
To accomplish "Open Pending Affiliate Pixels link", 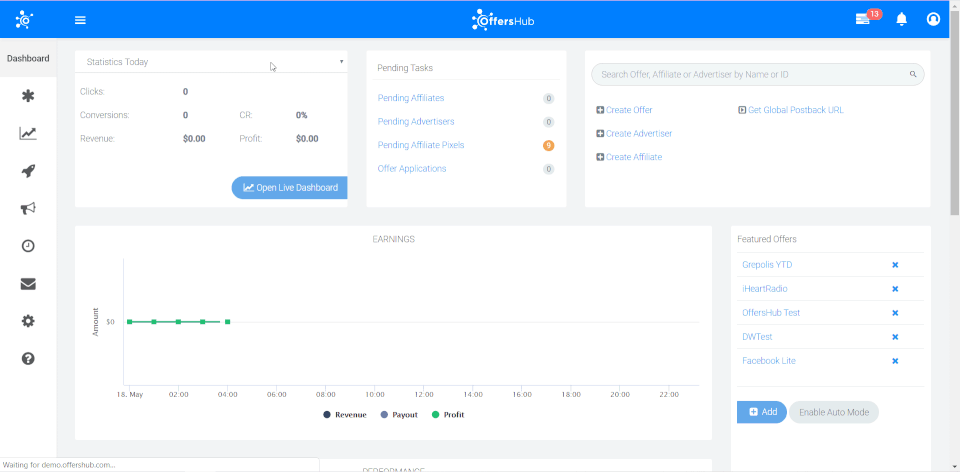I will click(421, 146).
